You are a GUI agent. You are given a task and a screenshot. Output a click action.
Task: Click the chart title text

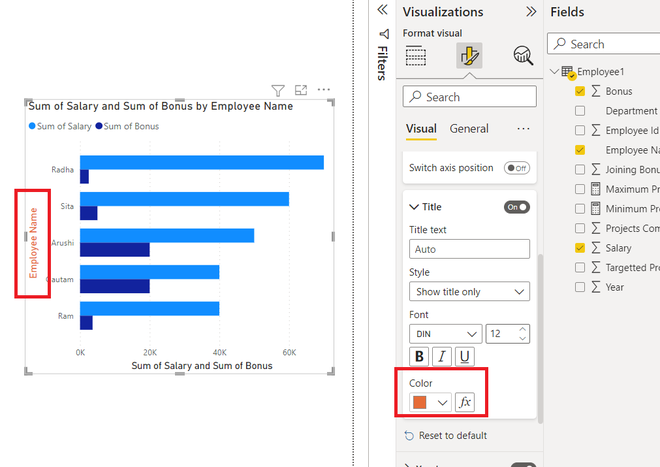[x=160, y=106]
